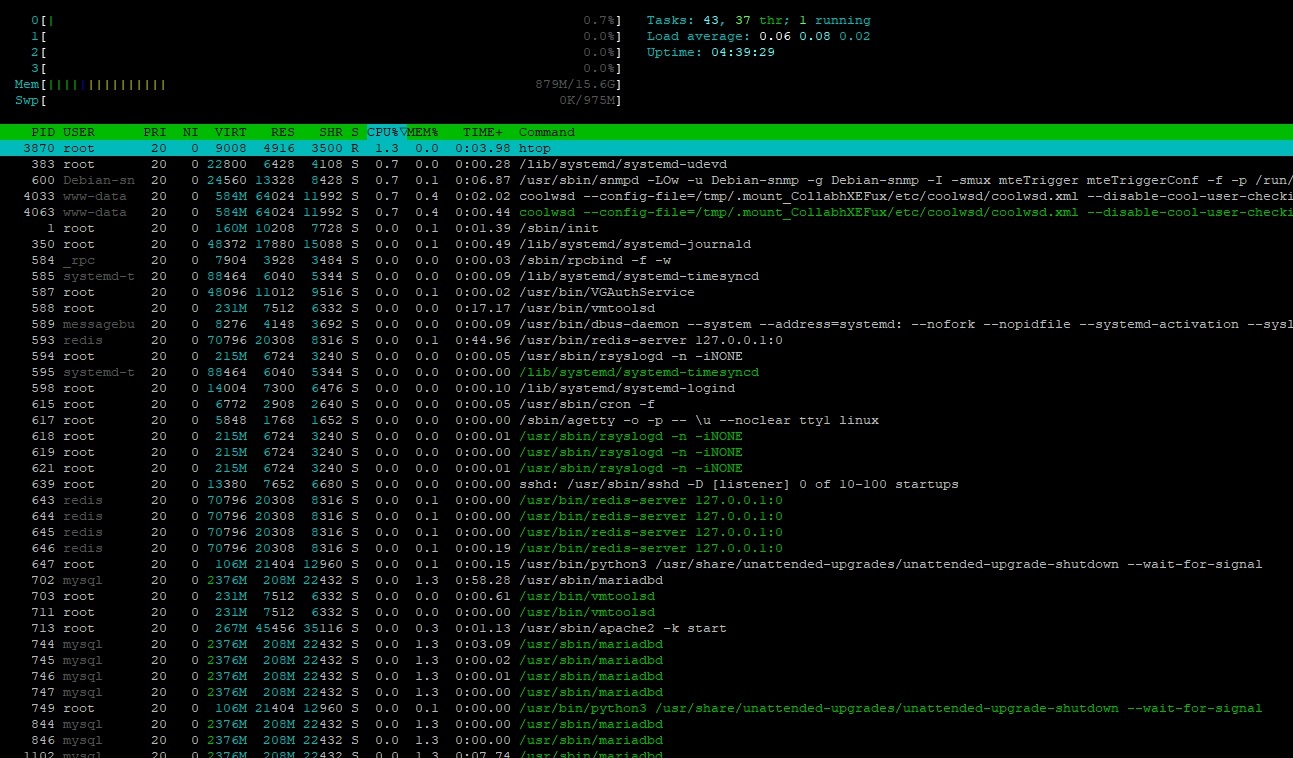Sort by VIRT memory column header
Image resolution: width=1293 pixels, height=758 pixels.
point(230,132)
